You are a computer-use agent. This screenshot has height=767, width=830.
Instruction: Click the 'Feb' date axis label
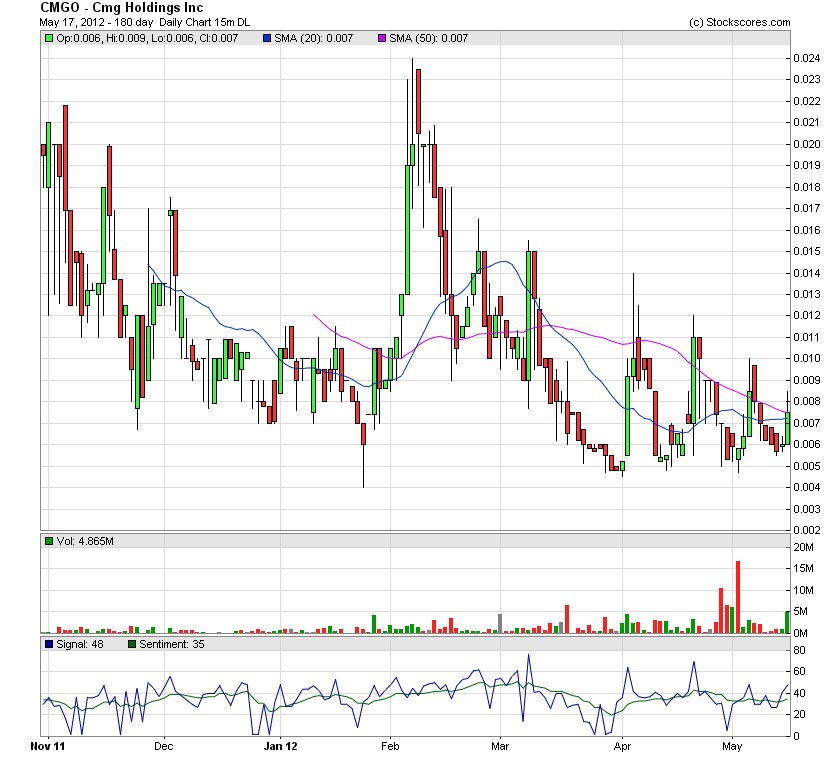click(390, 746)
